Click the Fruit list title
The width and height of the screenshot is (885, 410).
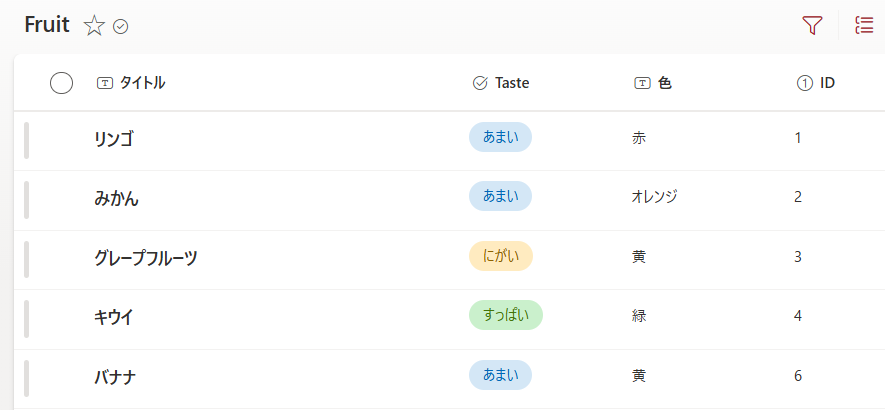click(47, 26)
